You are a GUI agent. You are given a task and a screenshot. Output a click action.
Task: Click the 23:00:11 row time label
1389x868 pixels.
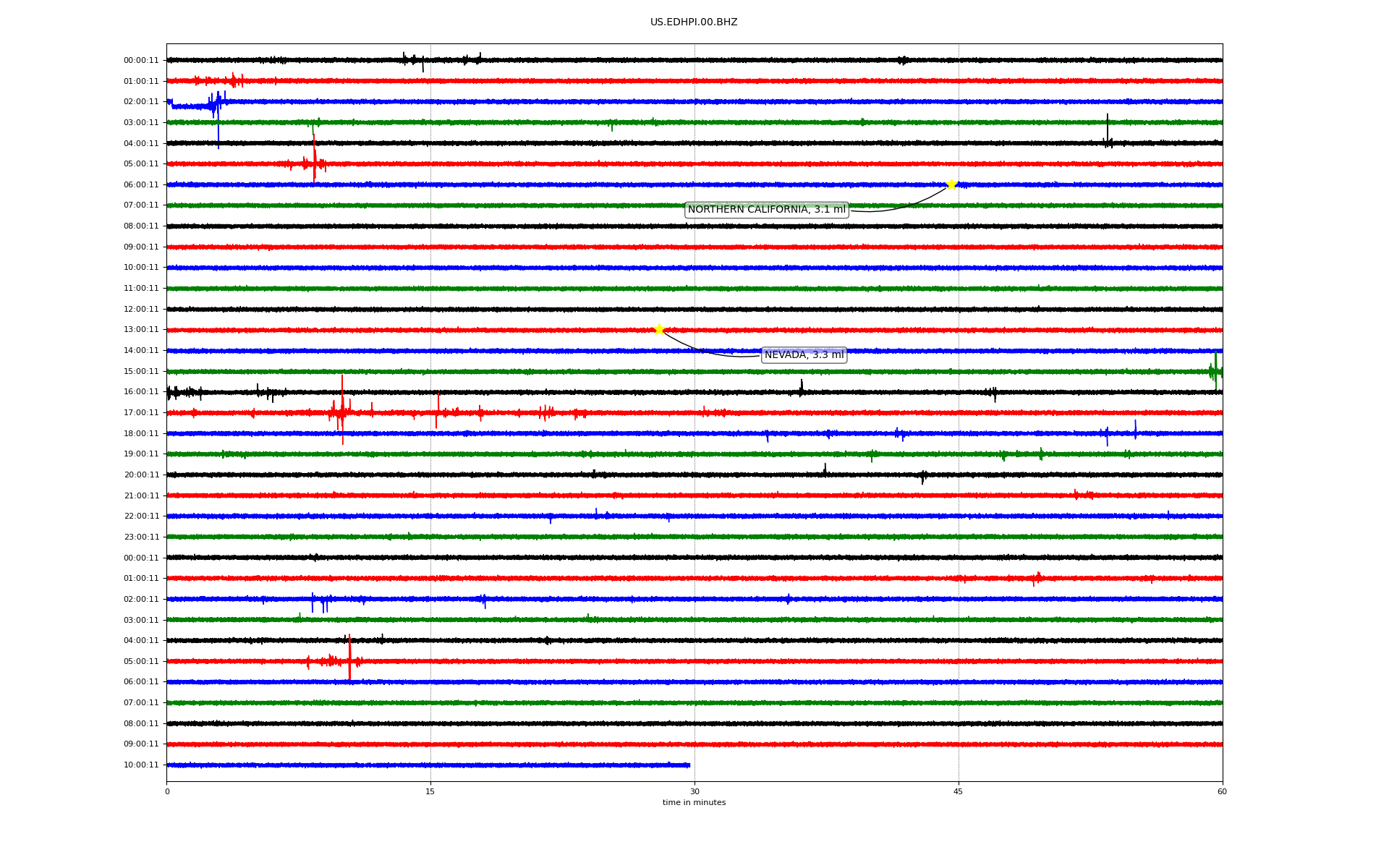pos(141,537)
